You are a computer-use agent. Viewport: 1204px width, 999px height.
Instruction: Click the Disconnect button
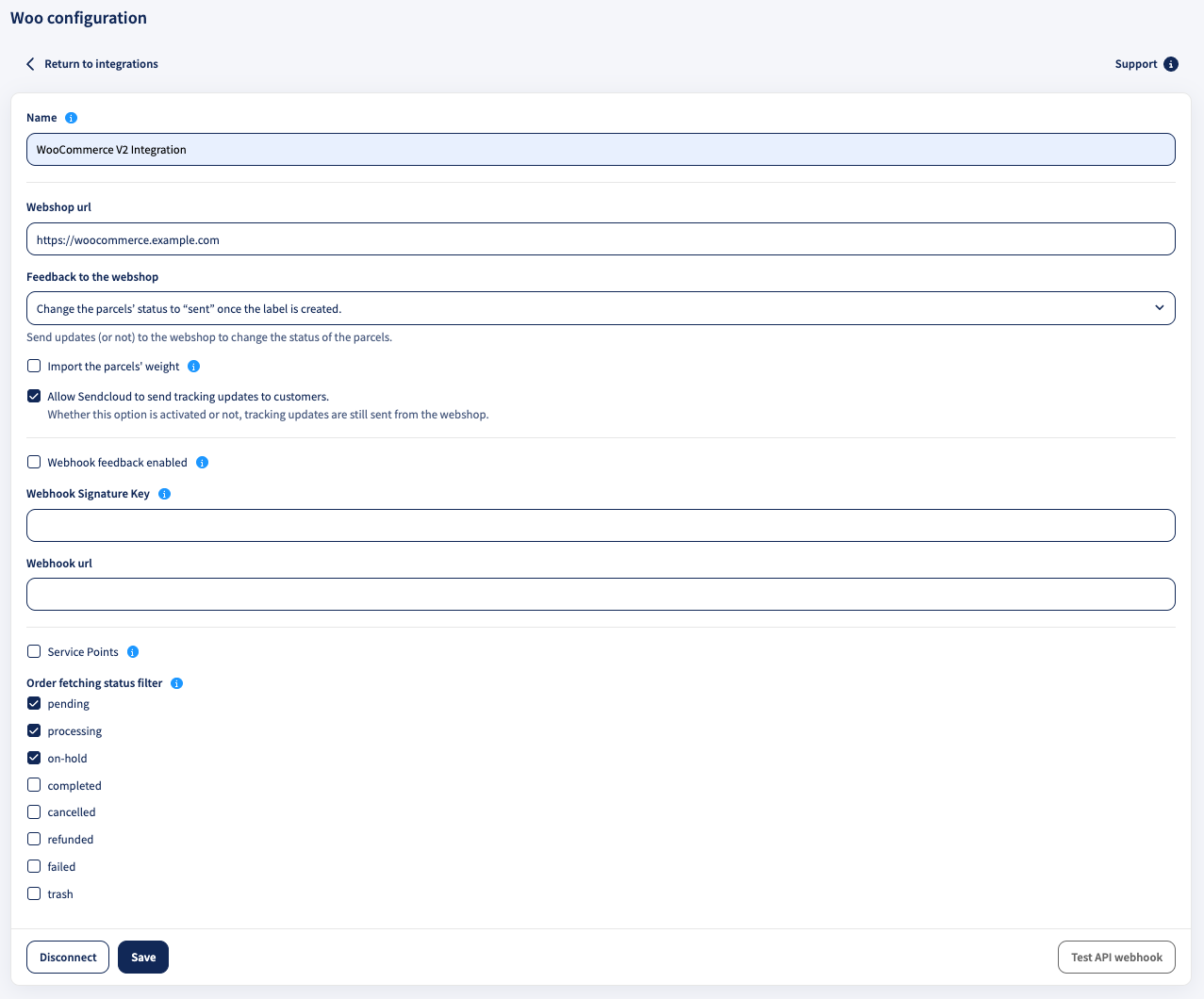(68, 957)
